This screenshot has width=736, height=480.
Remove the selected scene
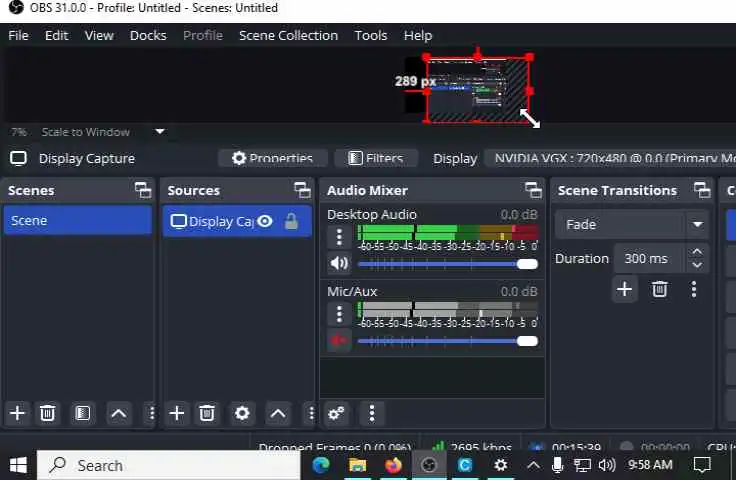47,413
